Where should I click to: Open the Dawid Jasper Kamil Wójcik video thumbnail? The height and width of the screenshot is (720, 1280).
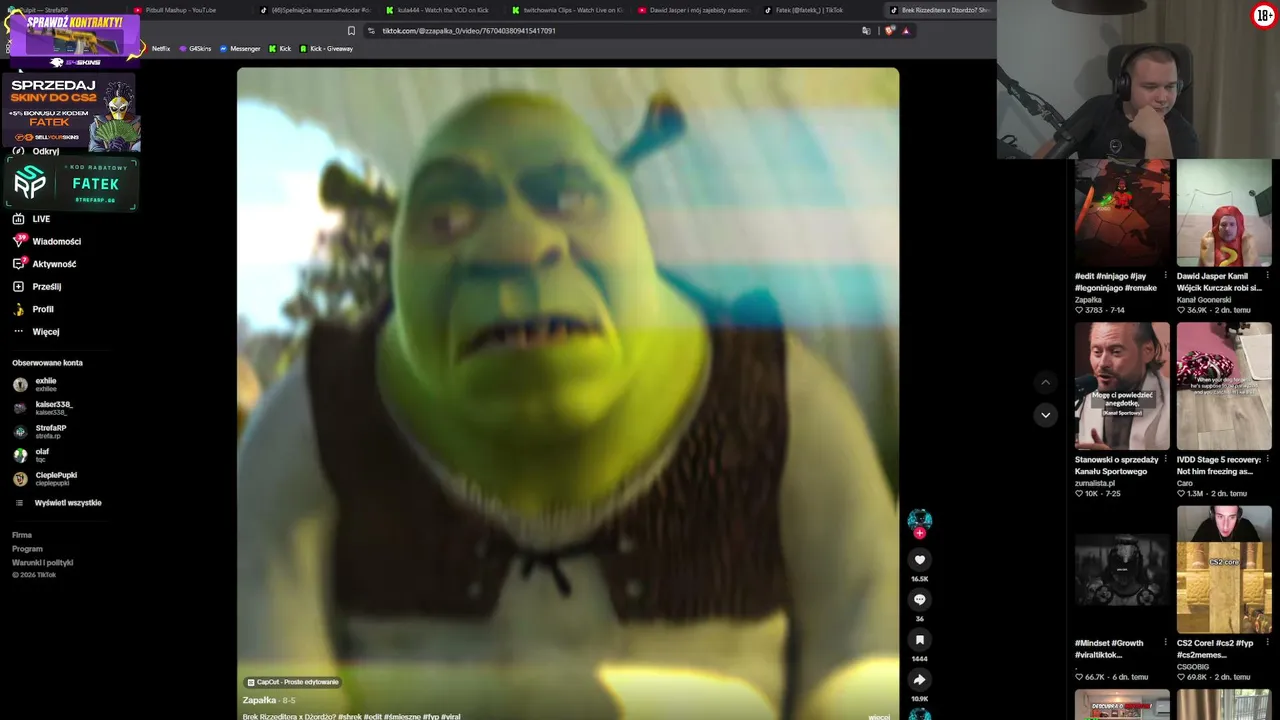click(x=1224, y=212)
